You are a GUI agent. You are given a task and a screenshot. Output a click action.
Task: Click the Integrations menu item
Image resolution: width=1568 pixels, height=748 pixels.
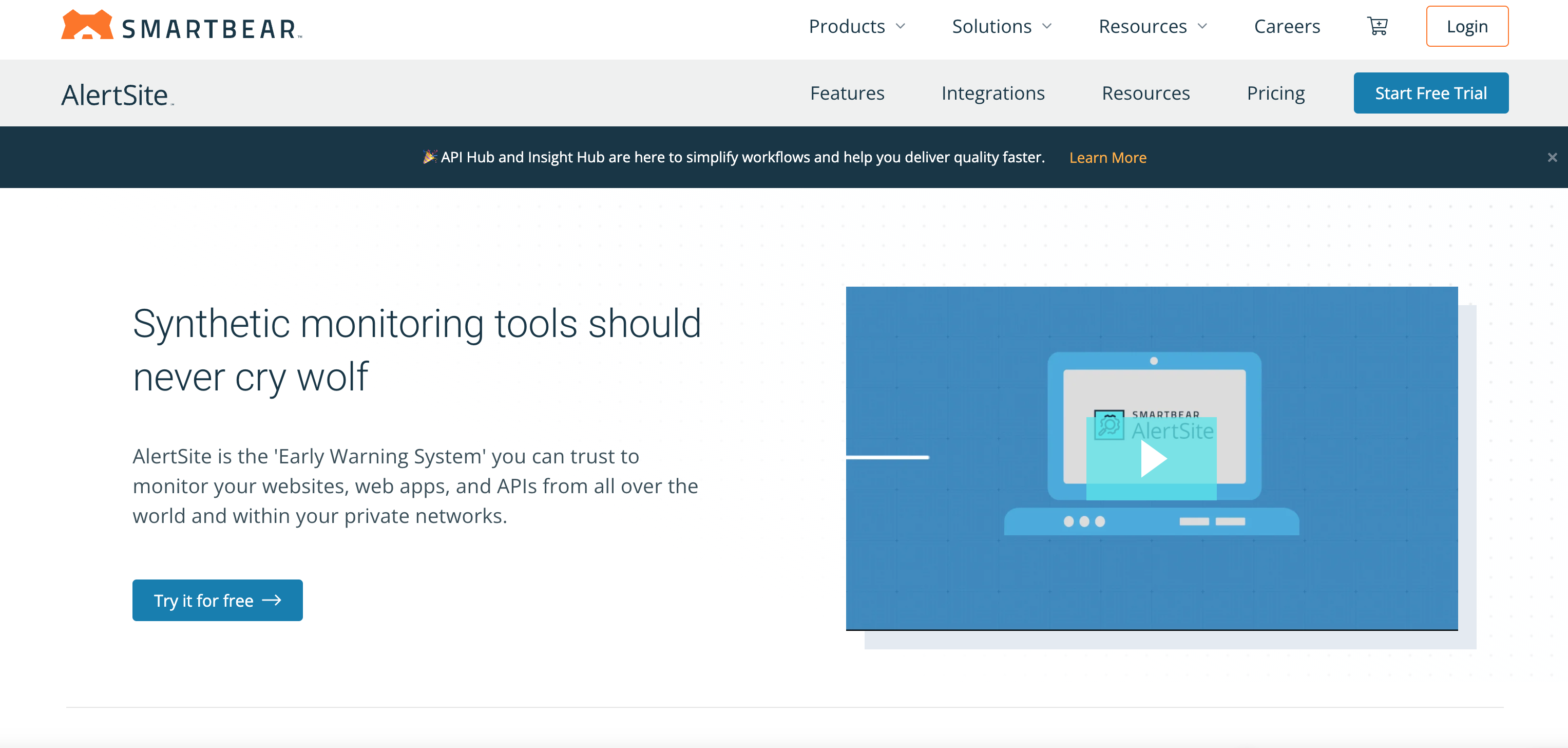993,93
